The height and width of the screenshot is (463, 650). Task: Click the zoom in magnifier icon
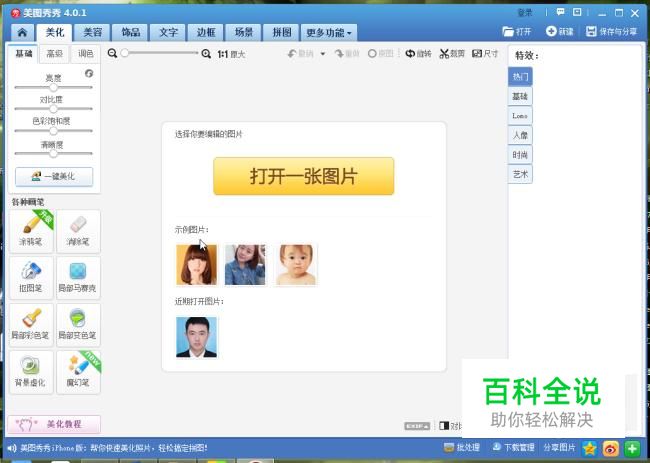[206, 53]
